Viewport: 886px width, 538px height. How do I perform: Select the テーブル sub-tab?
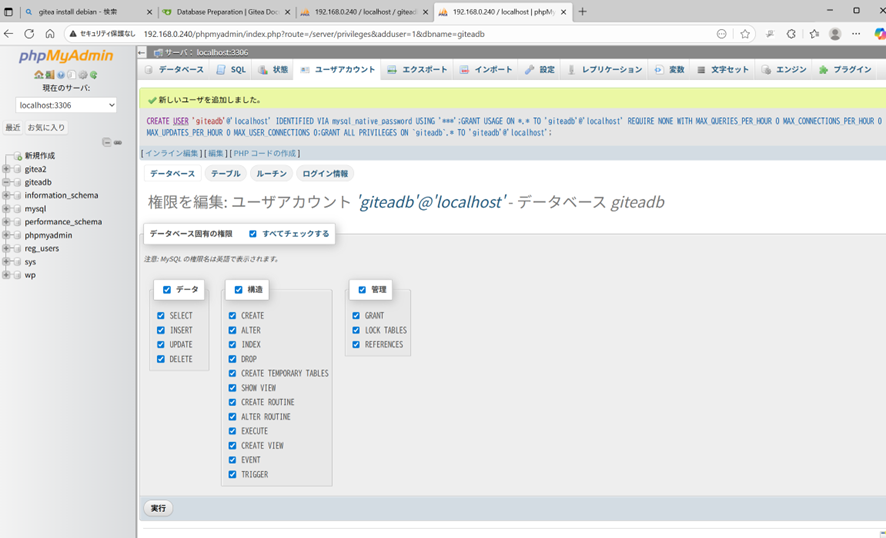point(225,173)
